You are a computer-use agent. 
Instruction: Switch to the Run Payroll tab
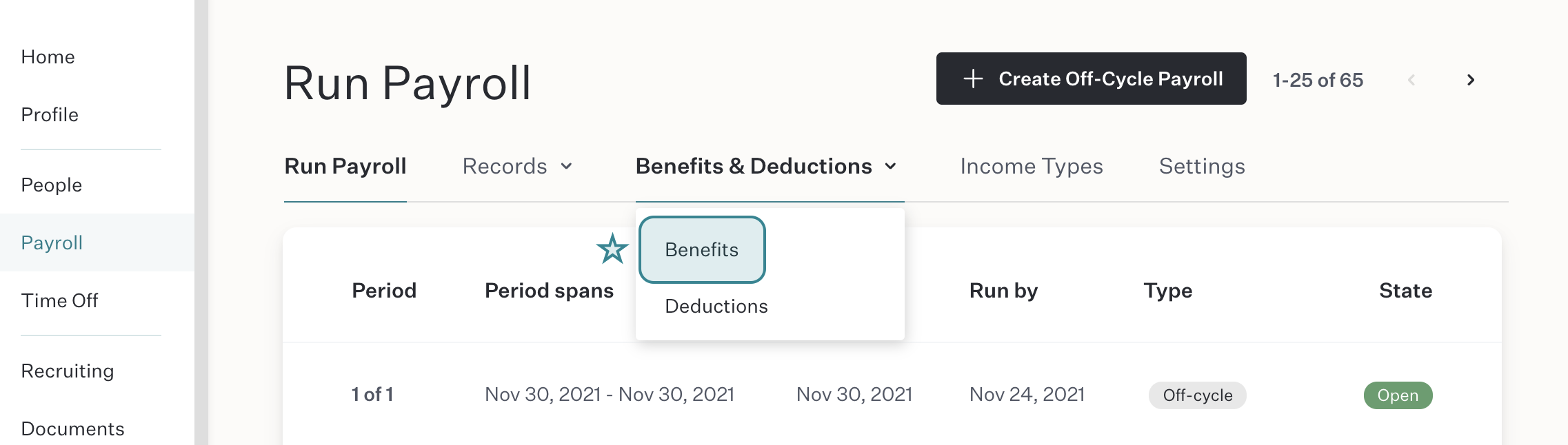pos(345,166)
